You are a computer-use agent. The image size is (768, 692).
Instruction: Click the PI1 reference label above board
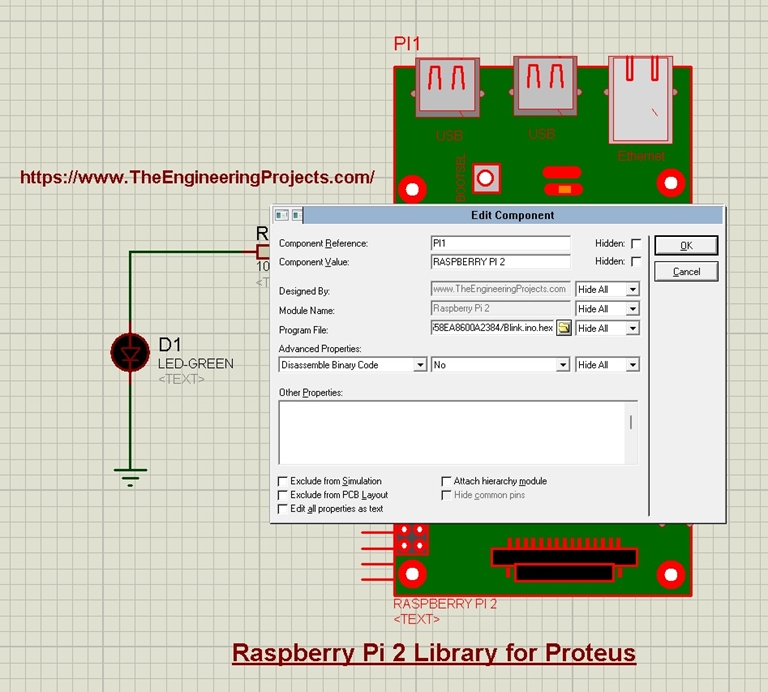tap(407, 44)
